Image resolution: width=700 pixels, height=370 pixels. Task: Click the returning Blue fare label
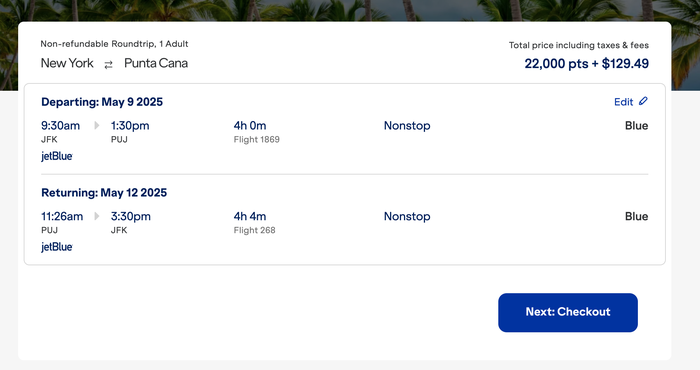pyautogui.click(x=636, y=216)
